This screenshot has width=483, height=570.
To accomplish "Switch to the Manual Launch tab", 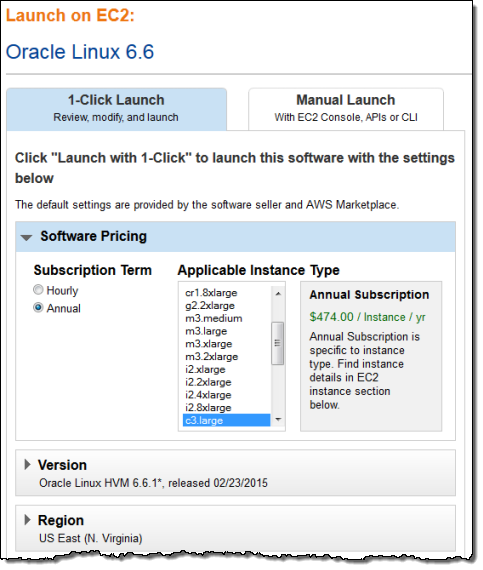I will coord(347,109).
